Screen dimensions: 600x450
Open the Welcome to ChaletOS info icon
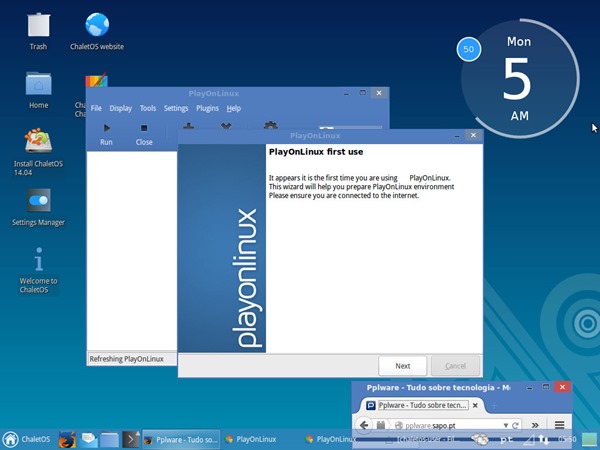click(x=39, y=259)
